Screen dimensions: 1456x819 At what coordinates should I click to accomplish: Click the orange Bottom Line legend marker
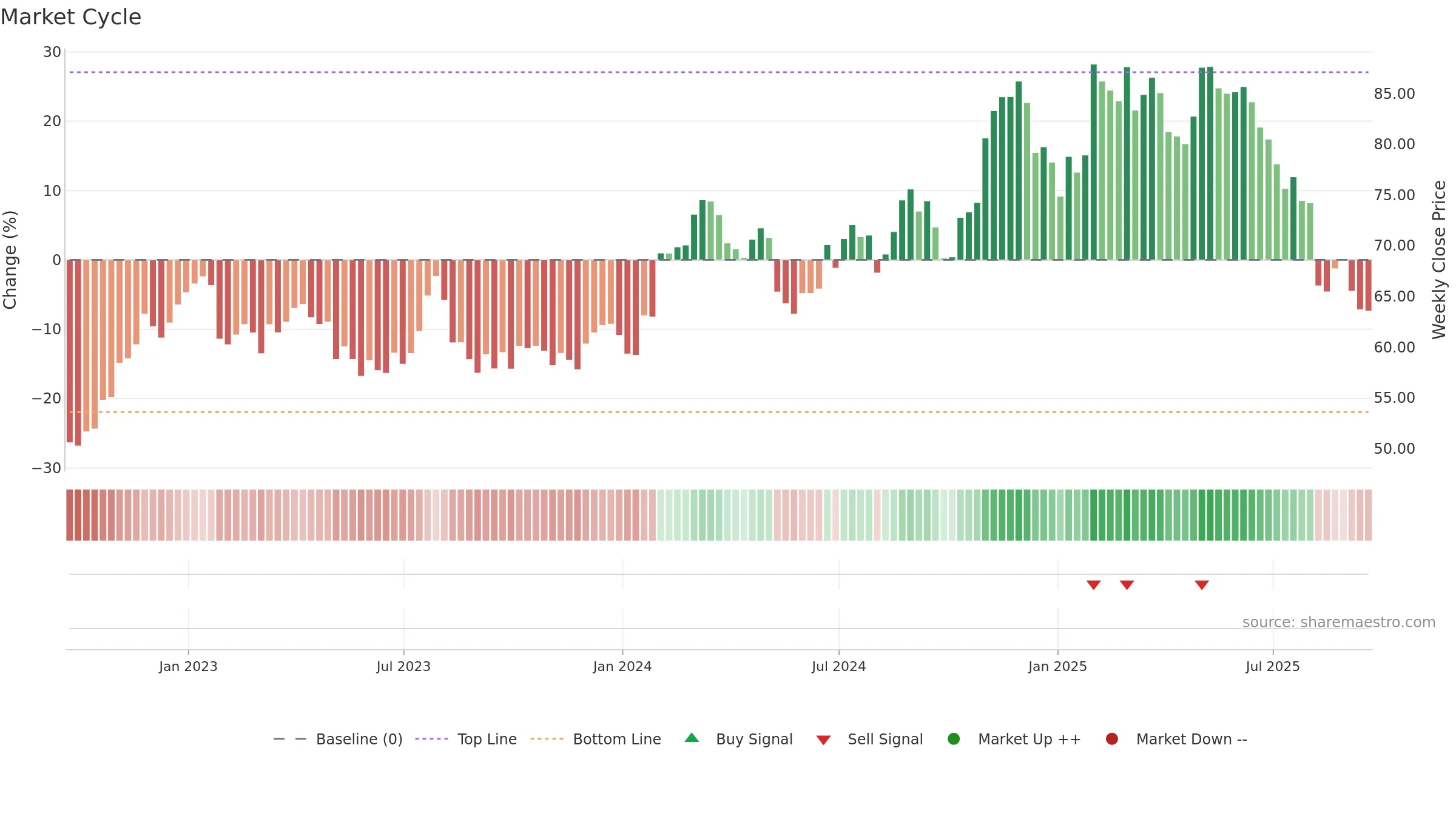547,739
